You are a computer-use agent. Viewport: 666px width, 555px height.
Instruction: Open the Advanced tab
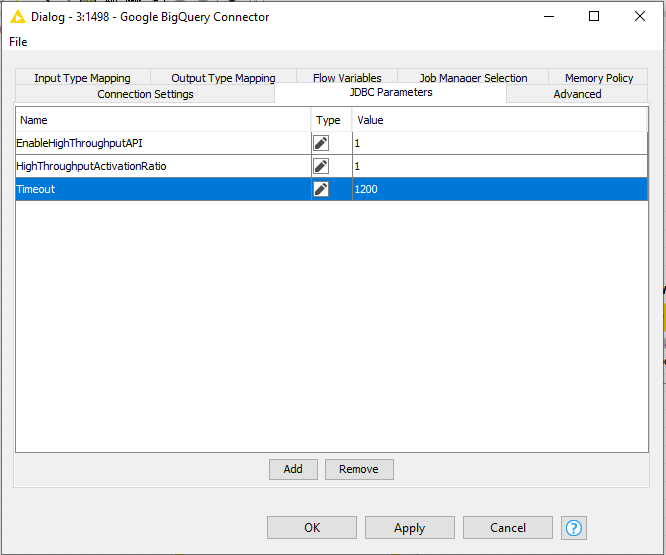577,94
